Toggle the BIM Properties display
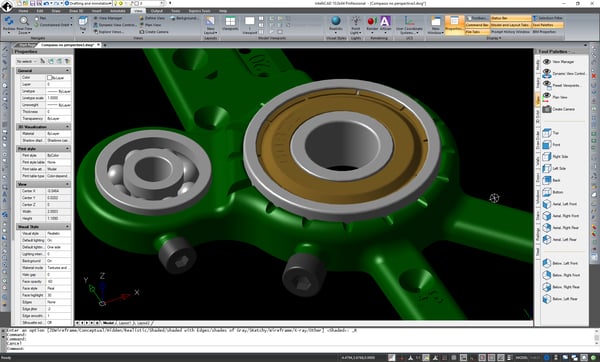The width and height of the screenshot is (600, 362). click(x=544, y=32)
